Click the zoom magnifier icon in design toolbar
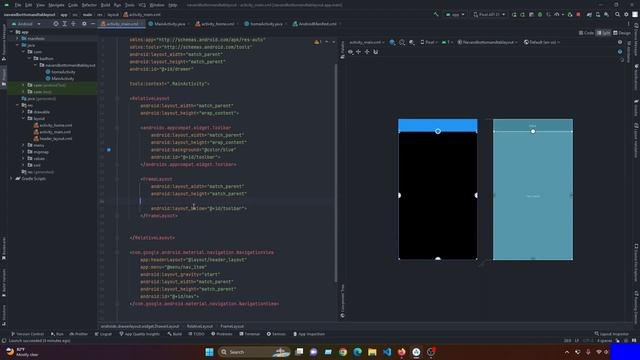 click(402, 42)
